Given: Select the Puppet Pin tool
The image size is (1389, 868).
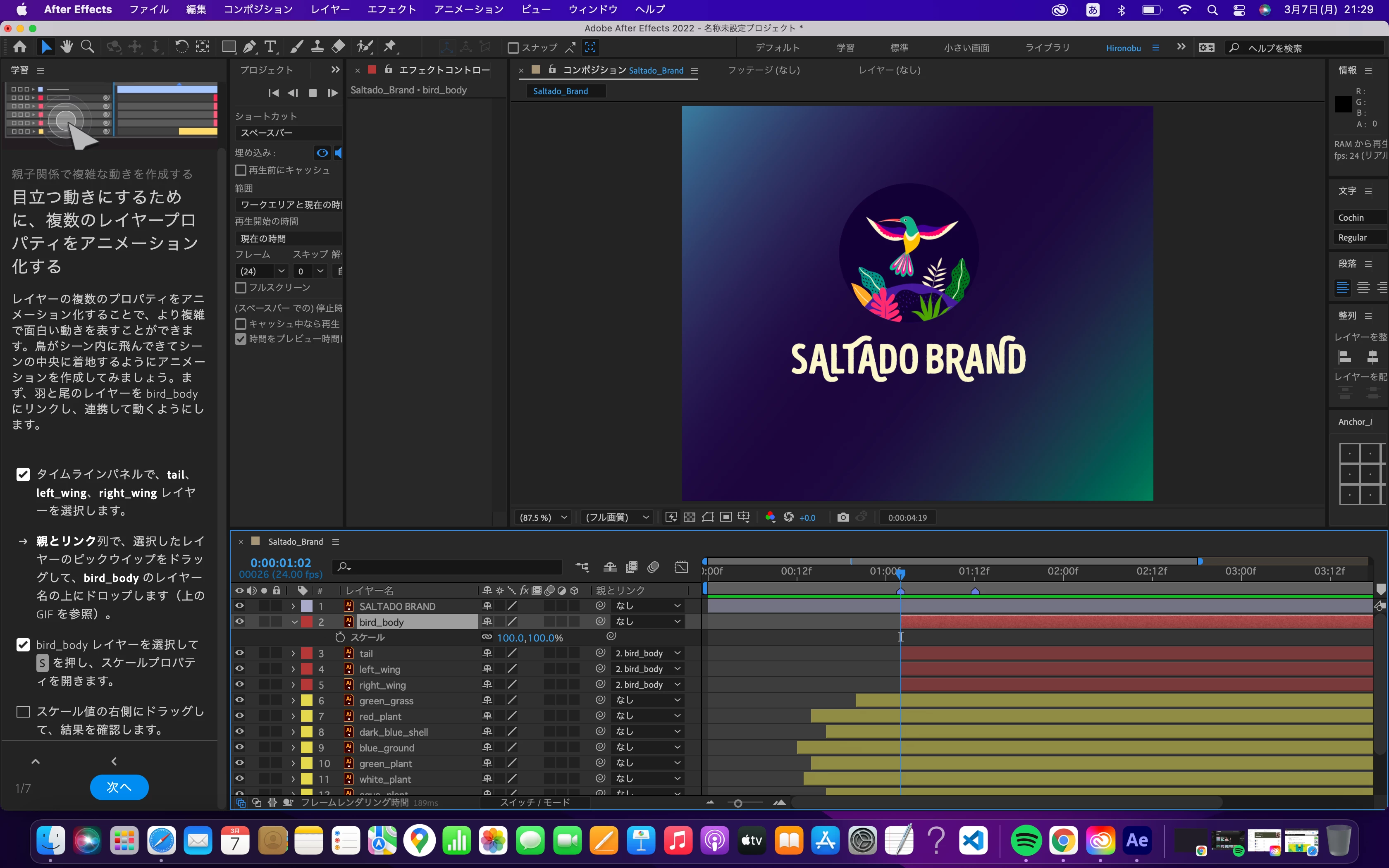Looking at the screenshot, I should click(x=390, y=47).
